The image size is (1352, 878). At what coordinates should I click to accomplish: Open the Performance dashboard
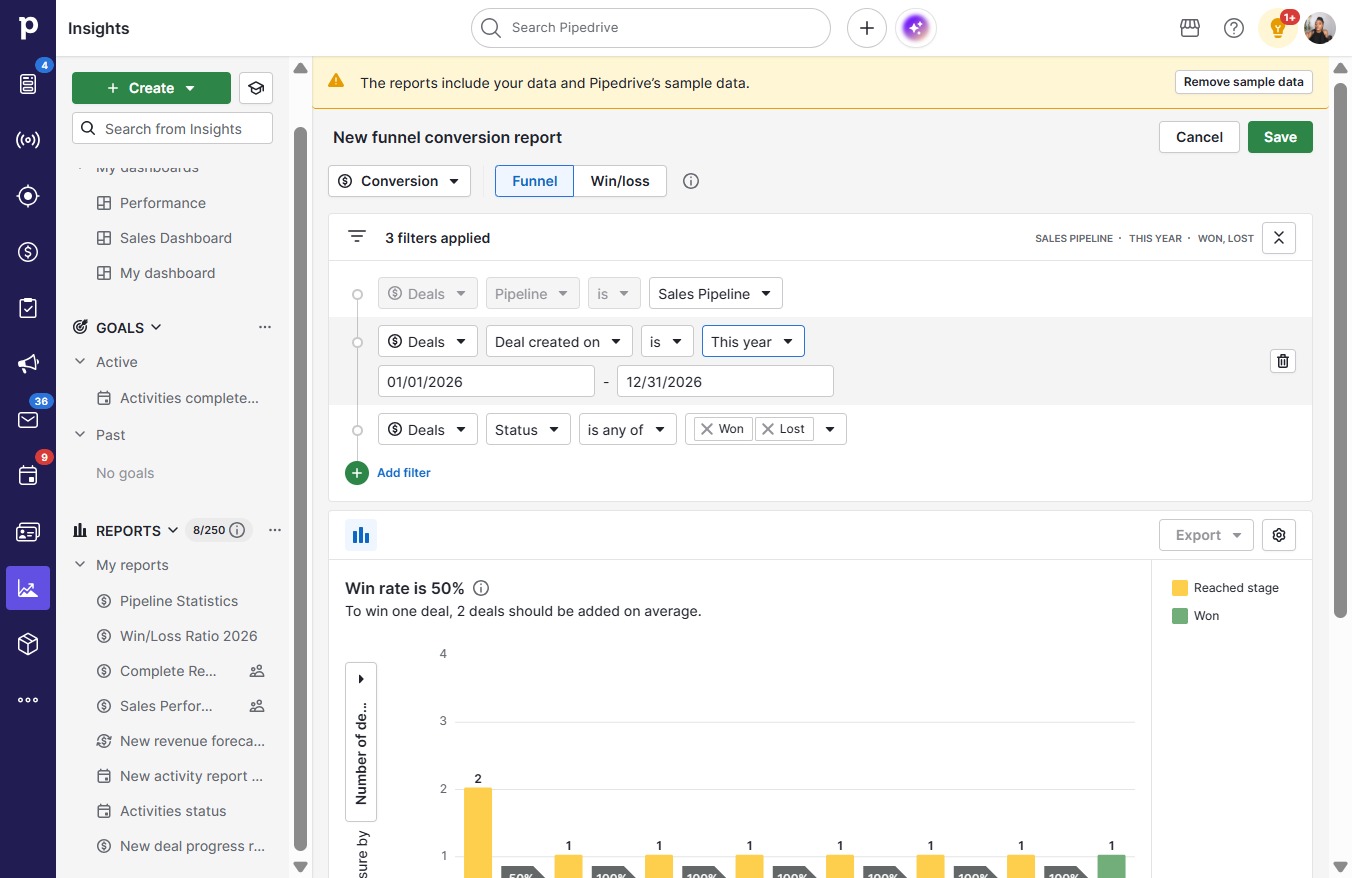[x=162, y=203]
